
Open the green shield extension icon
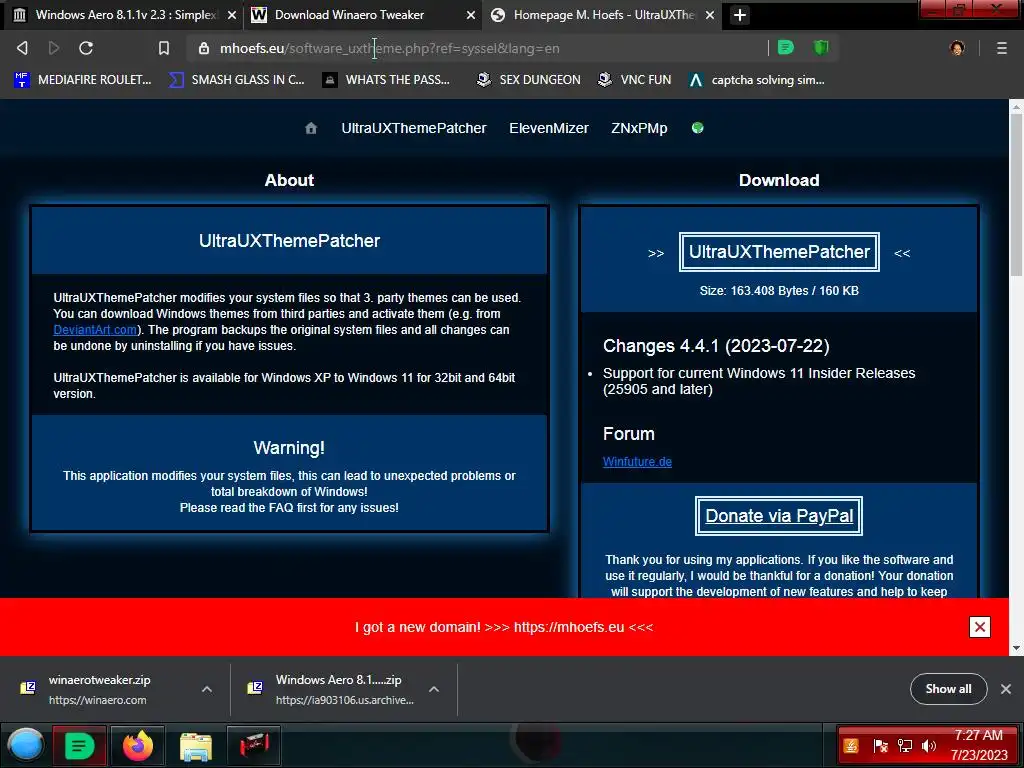[821, 48]
